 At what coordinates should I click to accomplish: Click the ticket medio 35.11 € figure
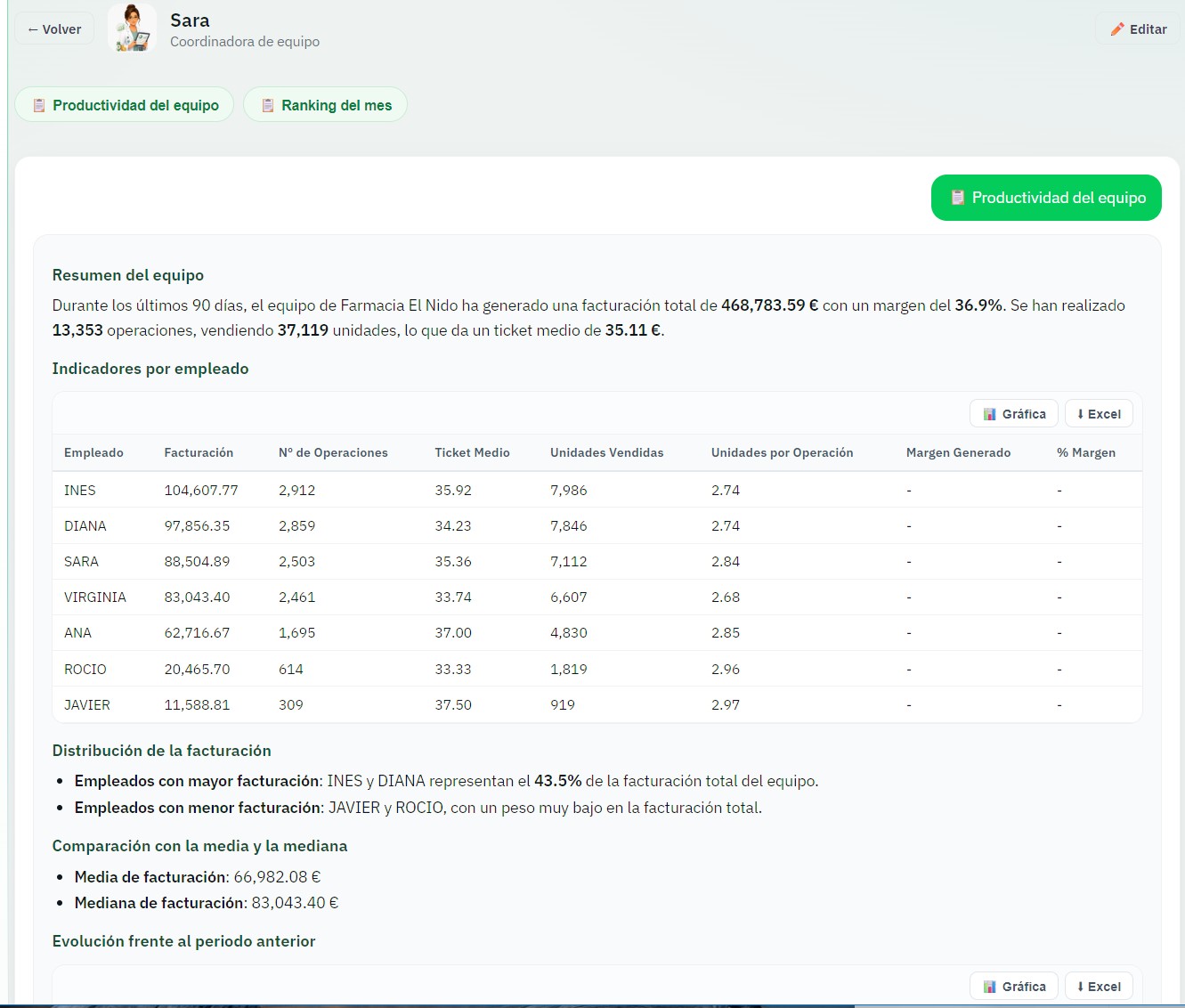point(633,330)
